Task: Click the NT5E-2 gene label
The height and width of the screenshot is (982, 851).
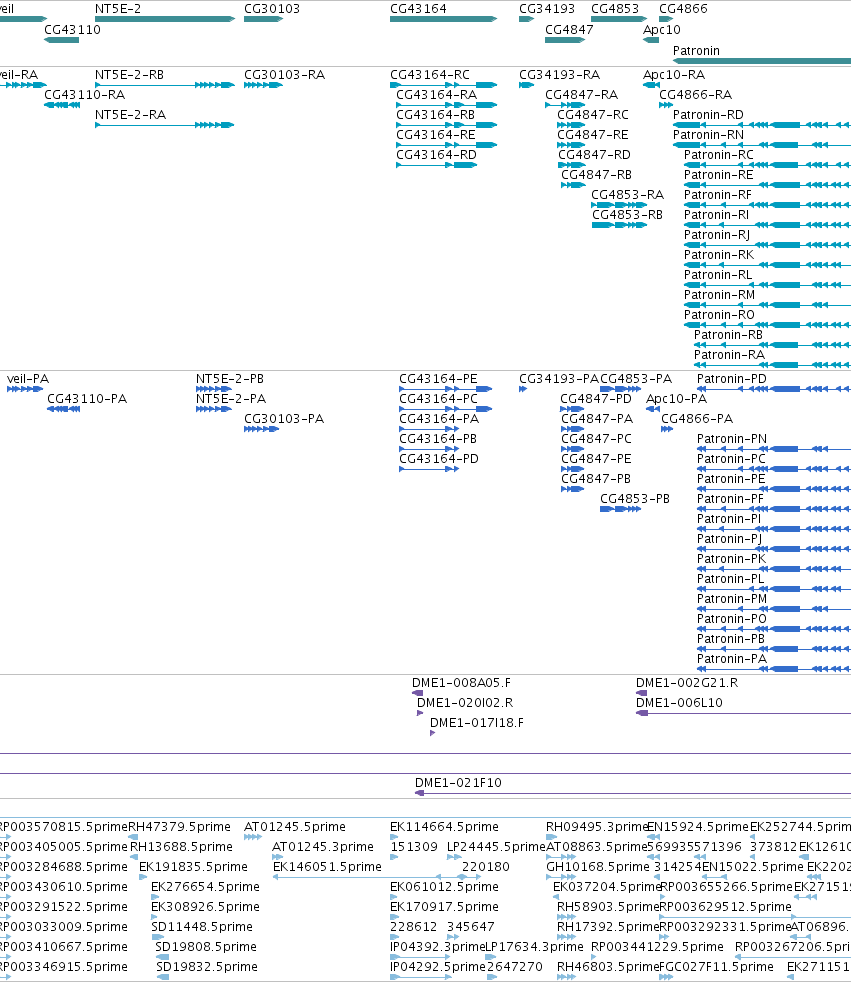Action: click(118, 9)
